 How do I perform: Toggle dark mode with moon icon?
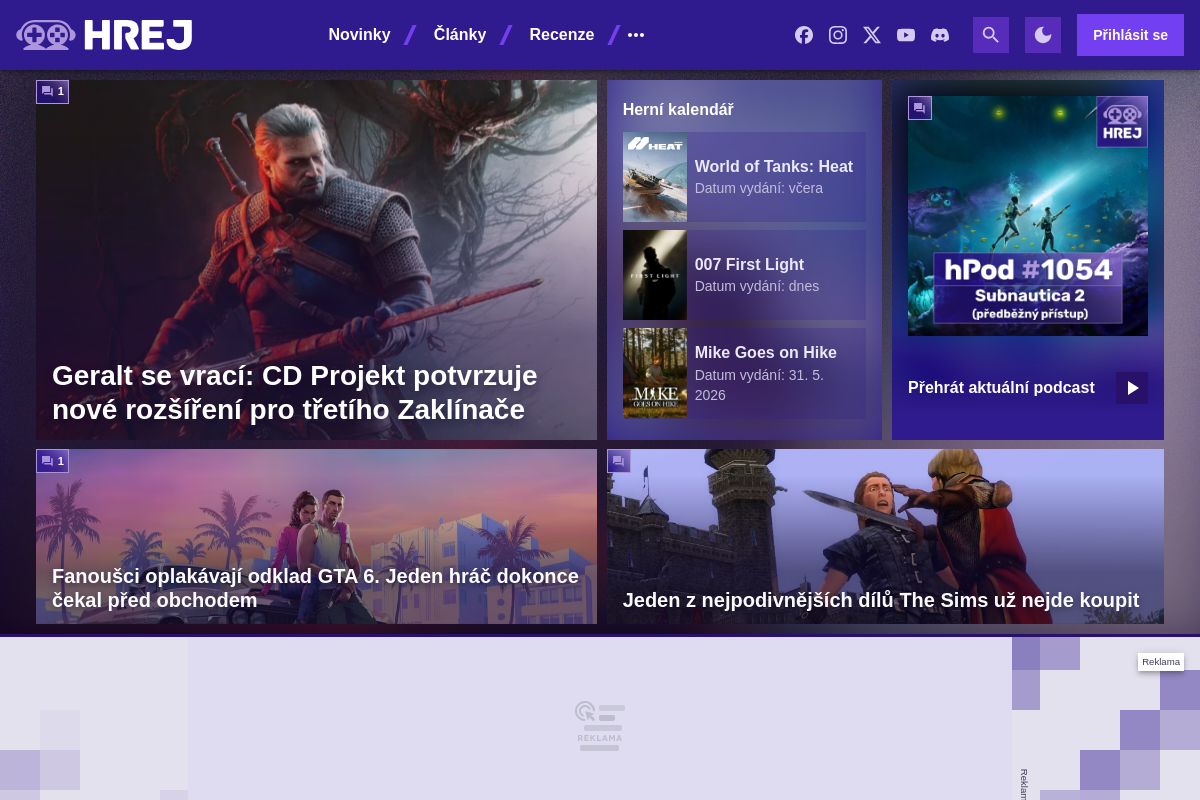[x=1043, y=35]
